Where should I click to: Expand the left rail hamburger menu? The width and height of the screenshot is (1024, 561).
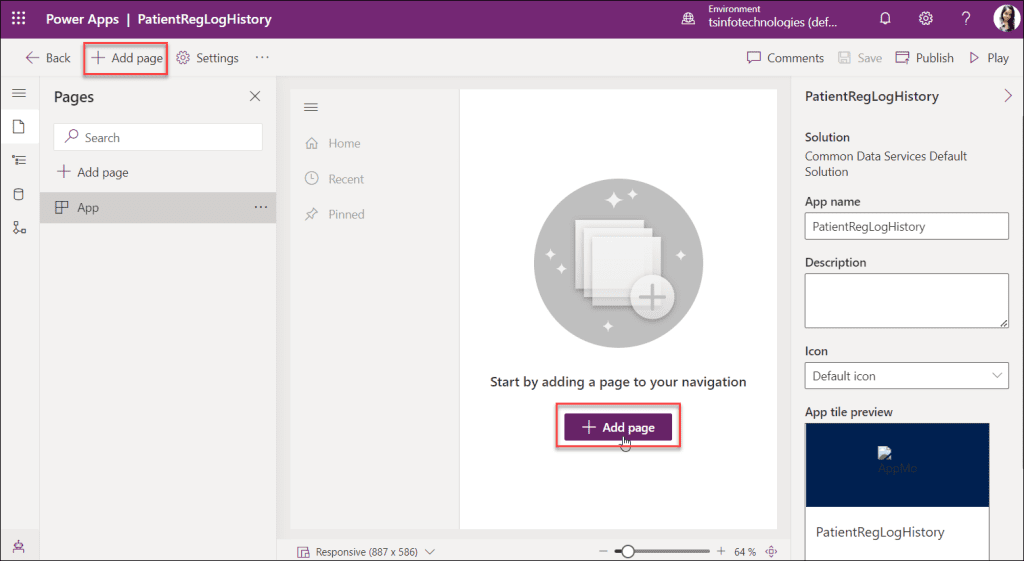click(19, 93)
